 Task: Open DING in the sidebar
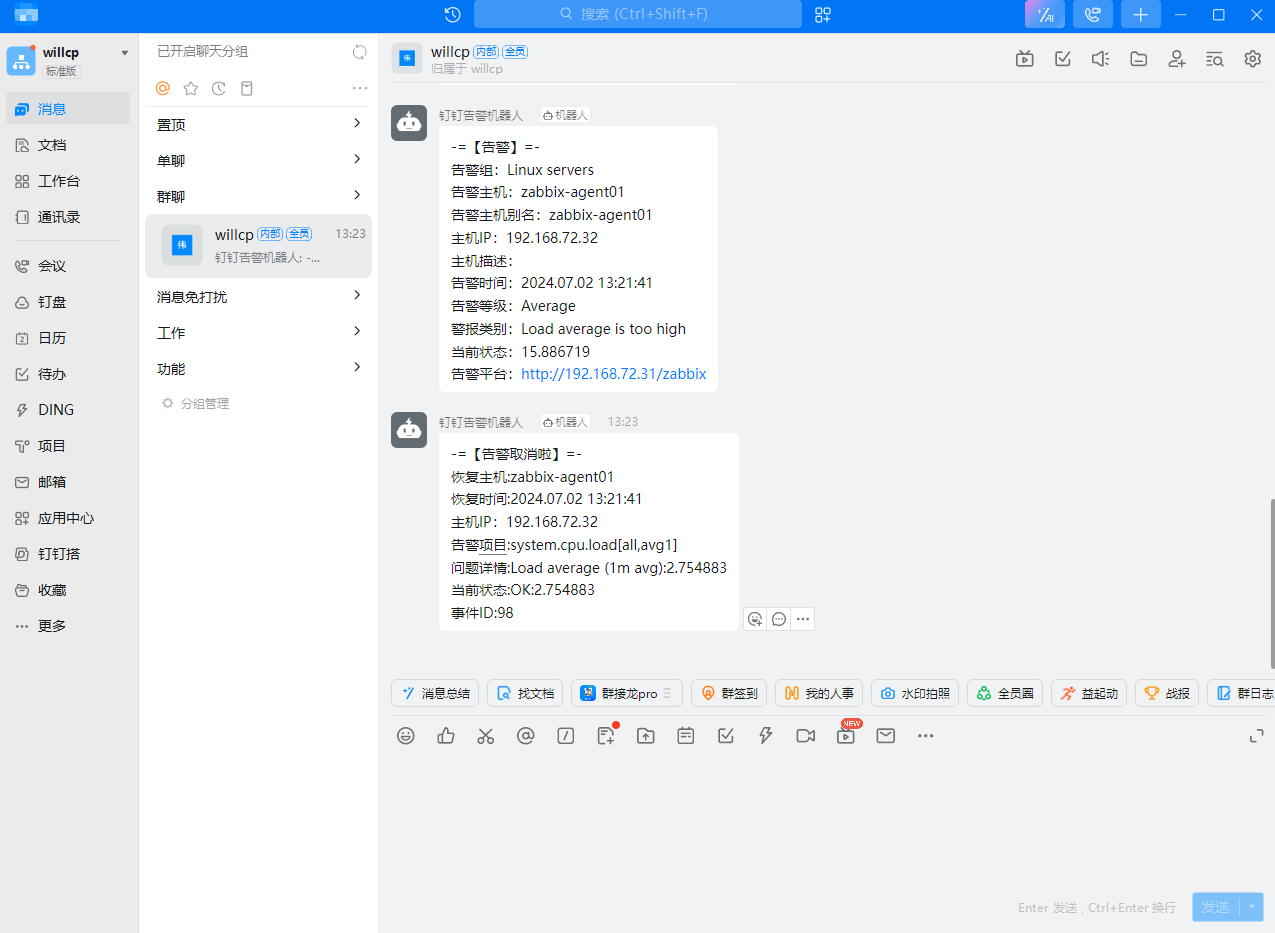coord(68,410)
